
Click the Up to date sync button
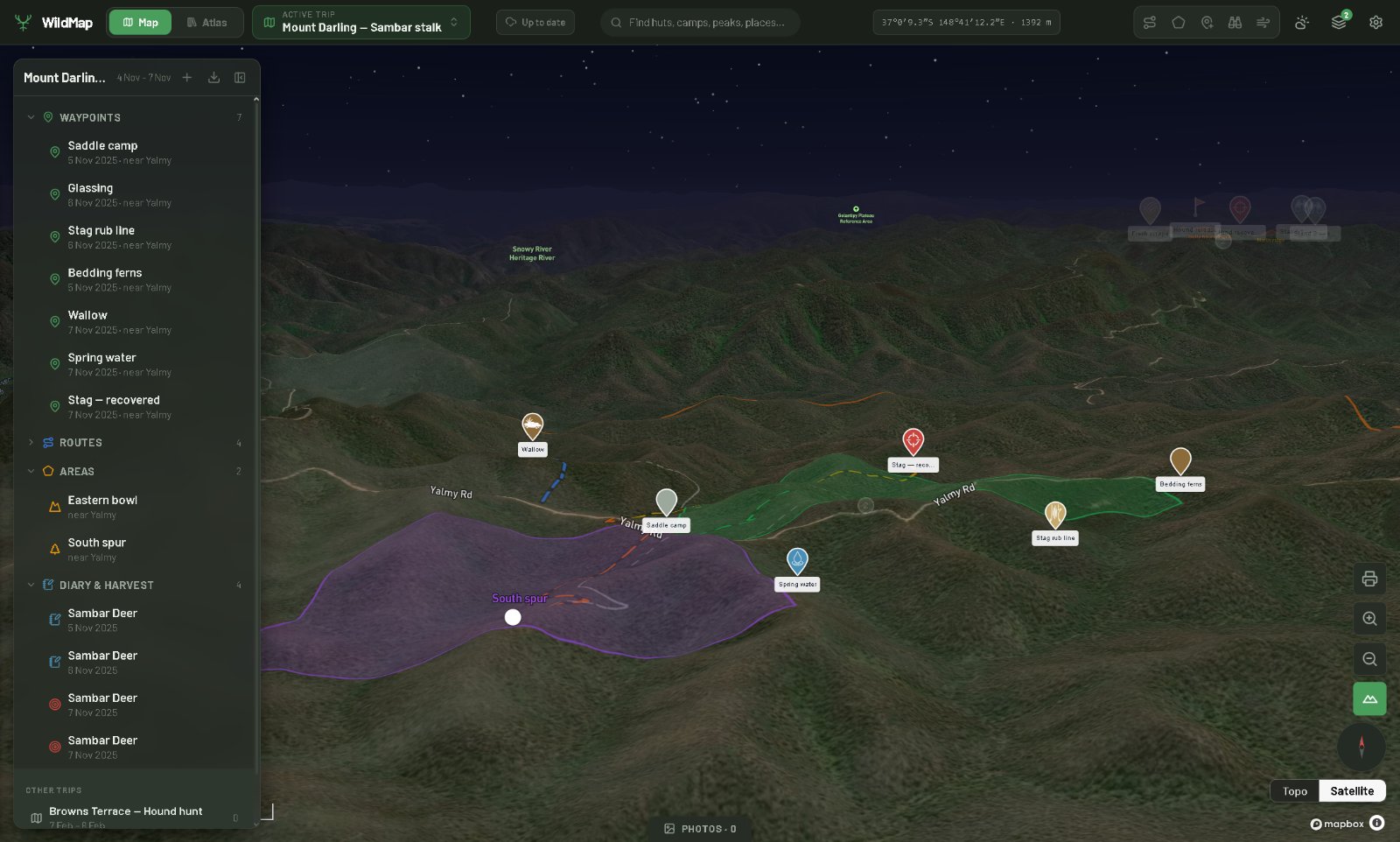coord(535,23)
